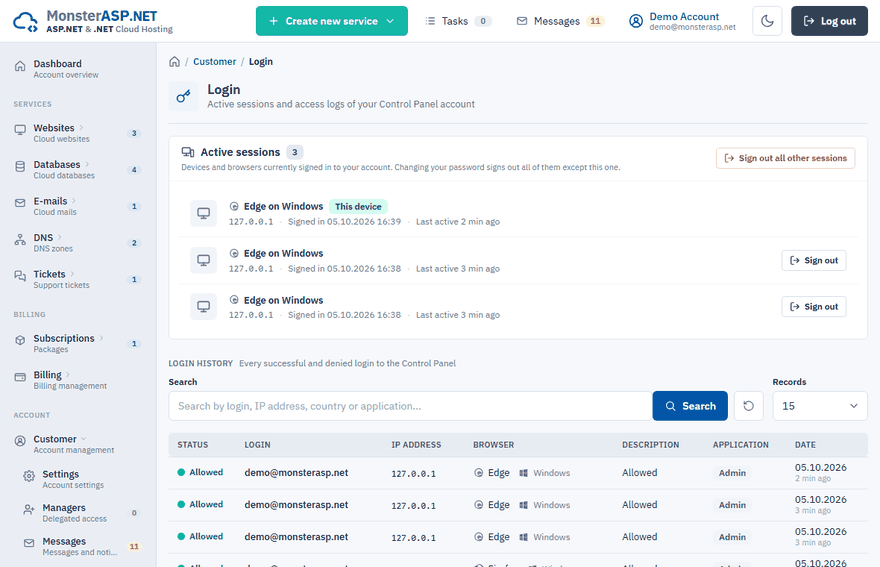Sign out all other sessions
Image resolution: width=880 pixels, height=567 pixels.
(786, 158)
